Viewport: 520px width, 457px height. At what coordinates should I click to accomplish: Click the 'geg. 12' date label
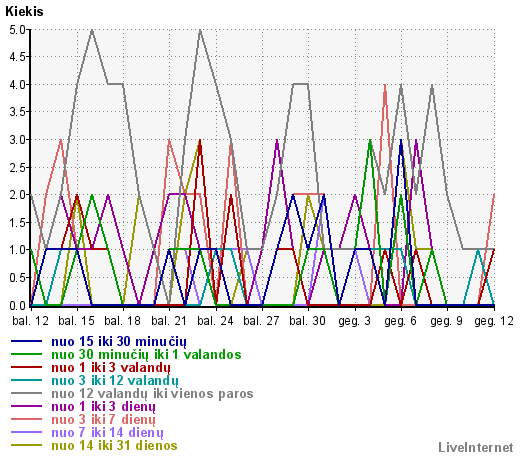click(494, 321)
